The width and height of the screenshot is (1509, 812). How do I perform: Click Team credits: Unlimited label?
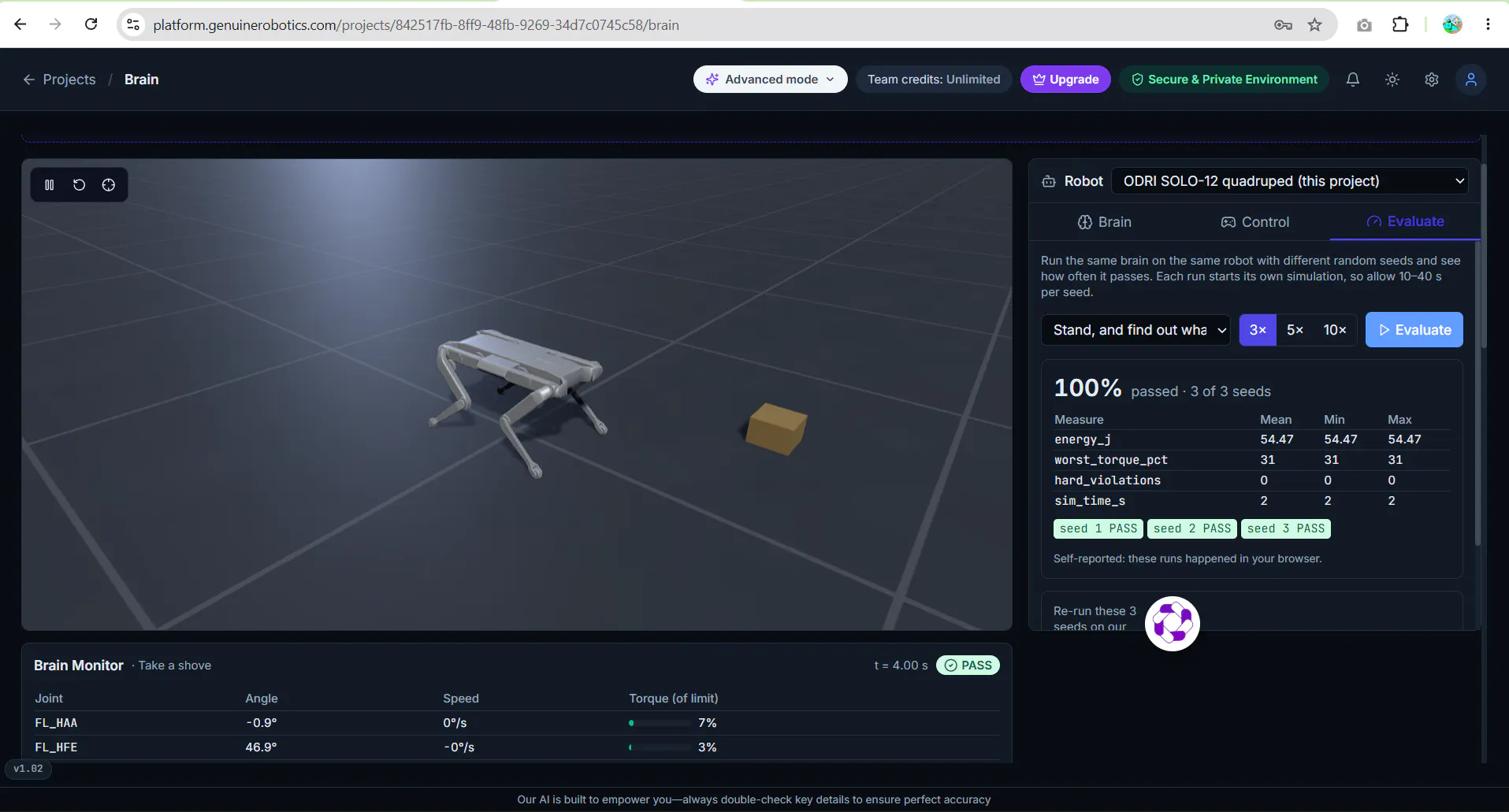[934, 80]
